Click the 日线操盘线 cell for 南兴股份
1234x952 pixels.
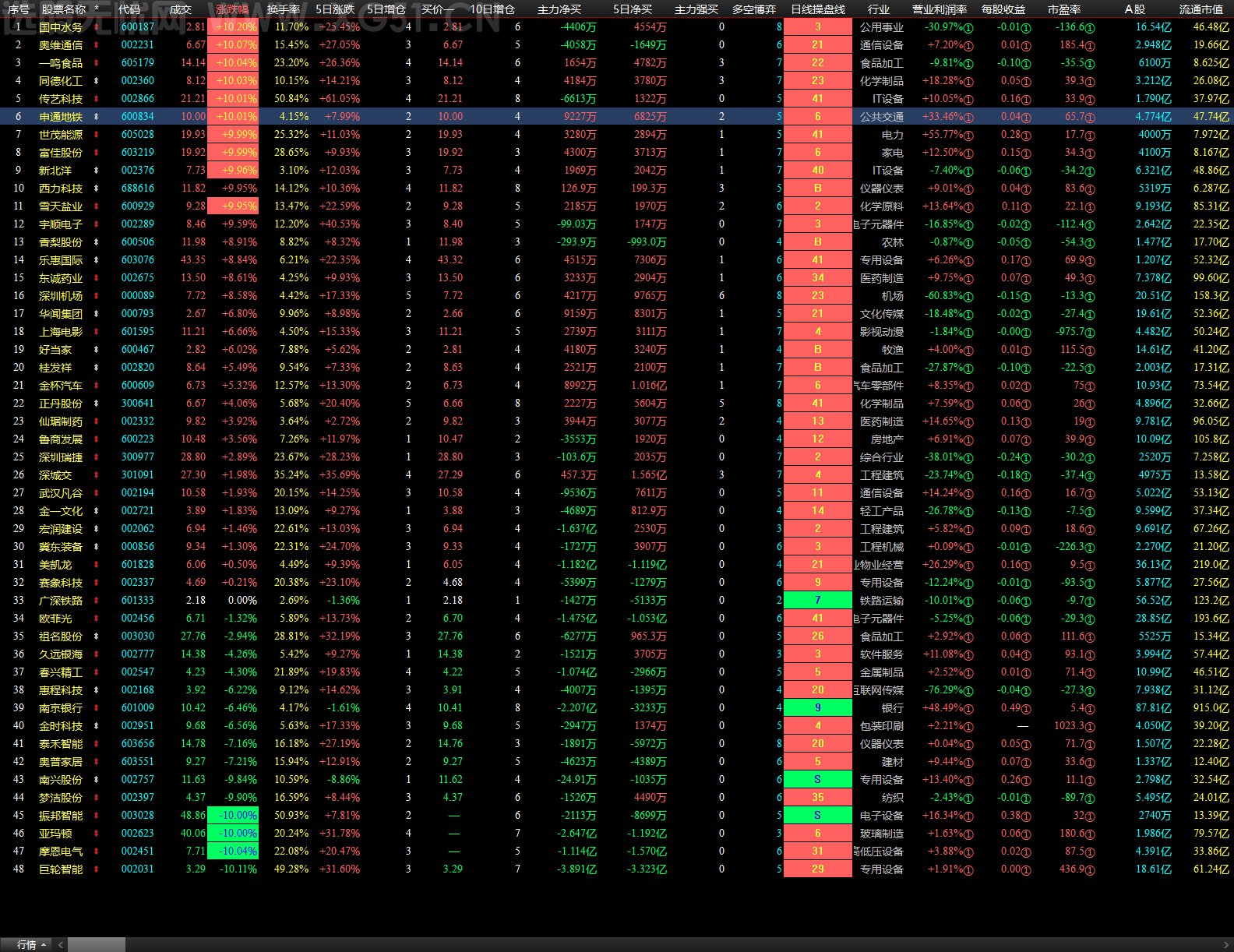[818, 780]
